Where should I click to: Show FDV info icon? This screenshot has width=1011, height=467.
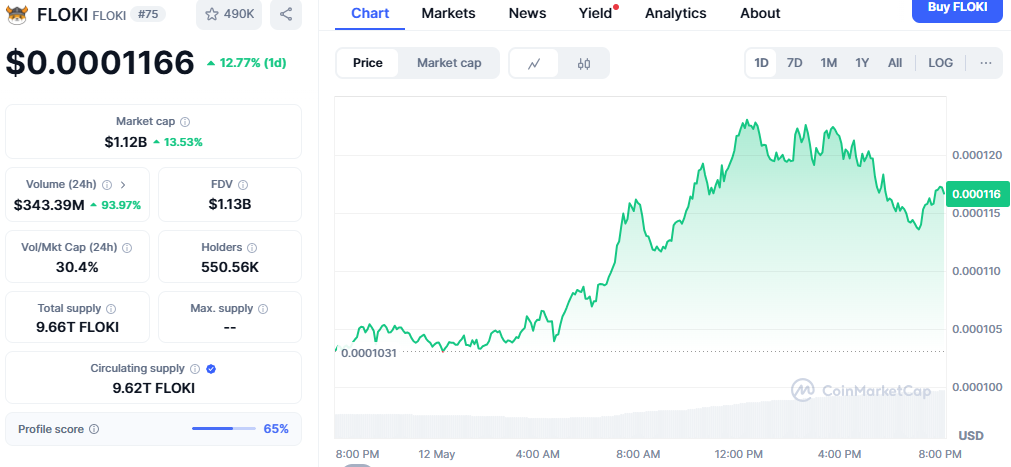click(242, 184)
